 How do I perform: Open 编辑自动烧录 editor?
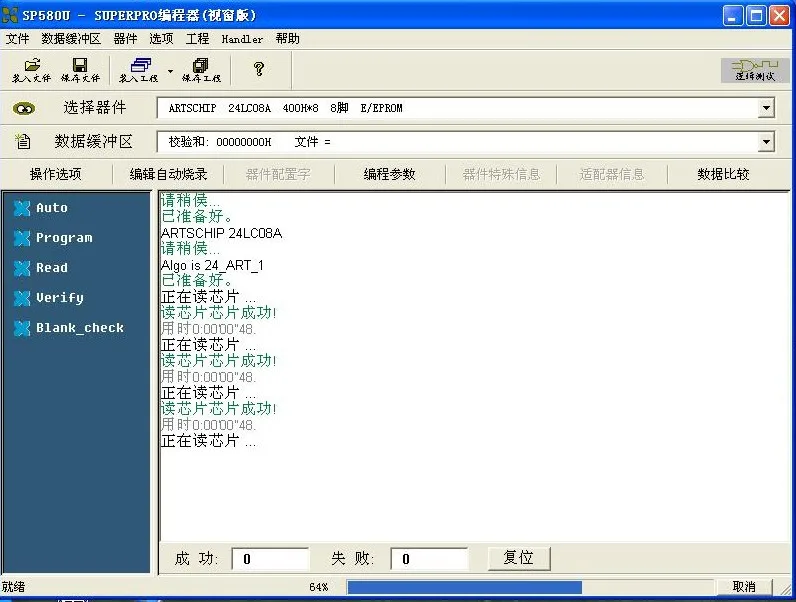[169, 174]
